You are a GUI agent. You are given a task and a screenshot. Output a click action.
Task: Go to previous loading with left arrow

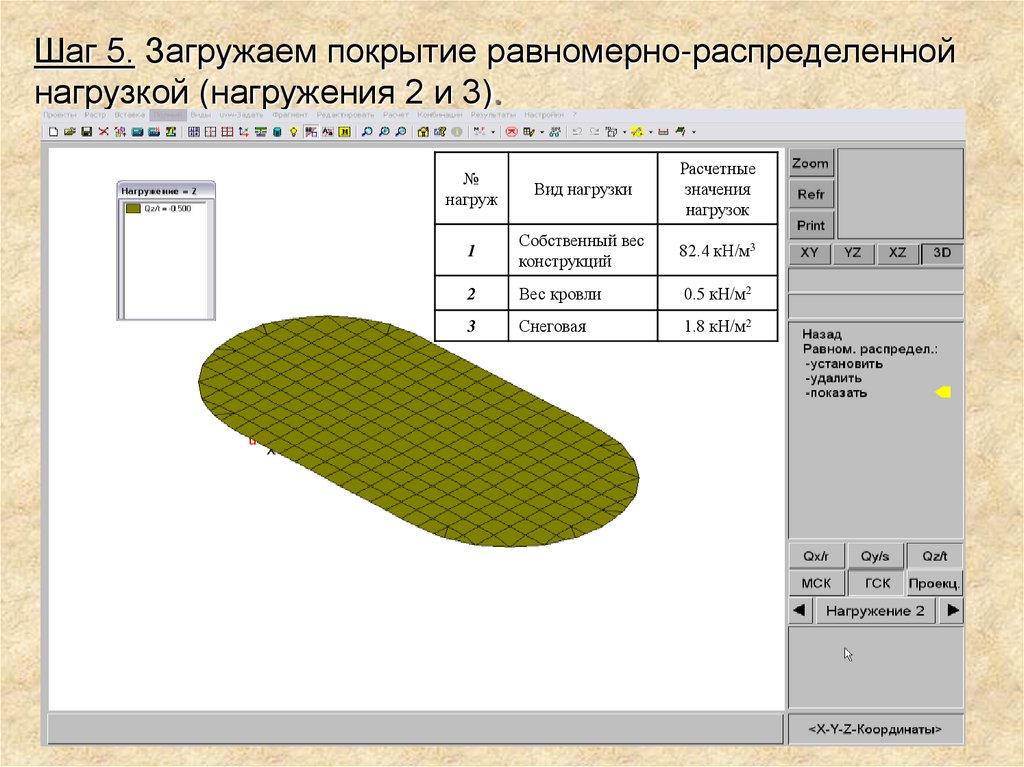[798, 611]
